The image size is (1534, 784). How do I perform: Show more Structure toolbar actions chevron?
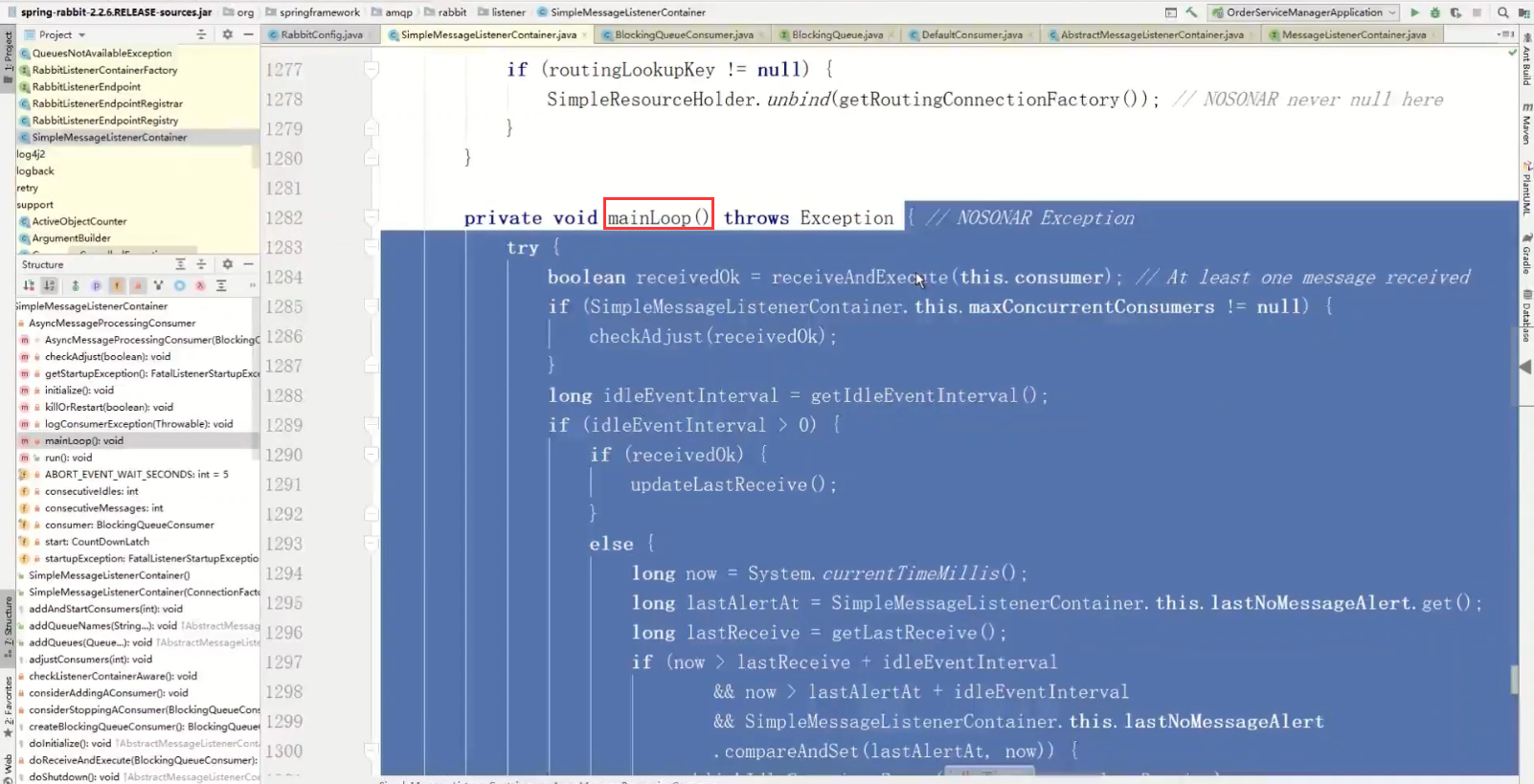coord(252,285)
